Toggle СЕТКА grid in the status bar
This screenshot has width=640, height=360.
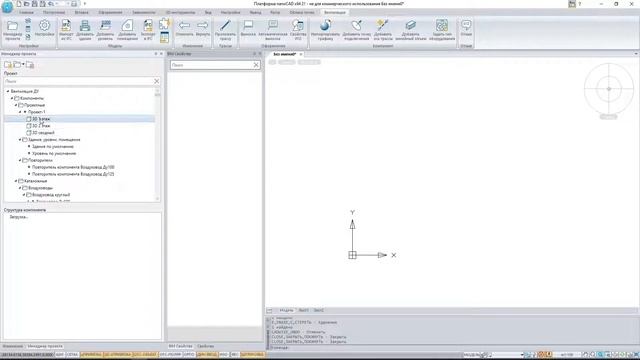(72, 355)
